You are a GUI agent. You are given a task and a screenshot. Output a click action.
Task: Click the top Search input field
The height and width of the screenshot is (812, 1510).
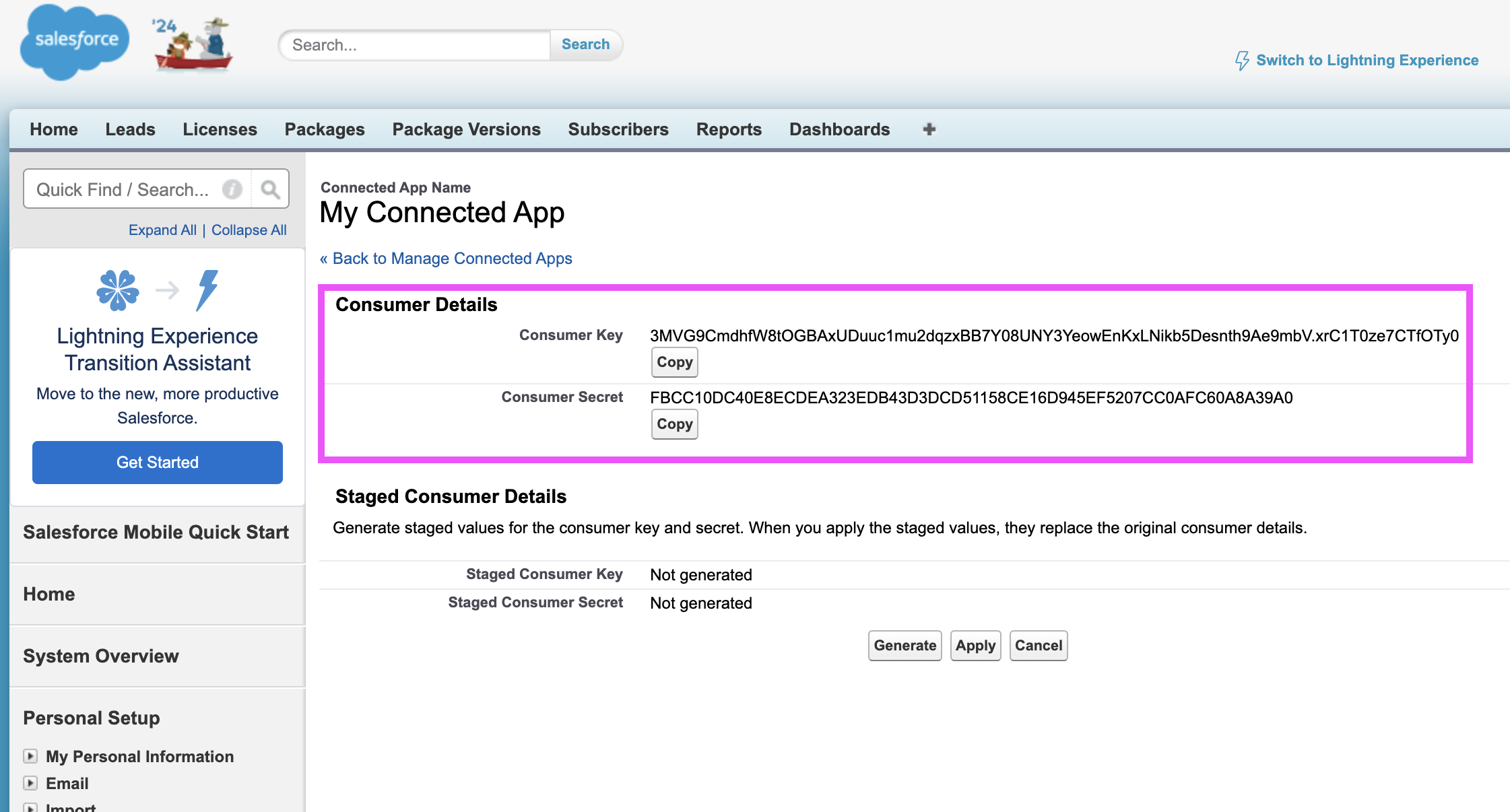pos(416,45)
